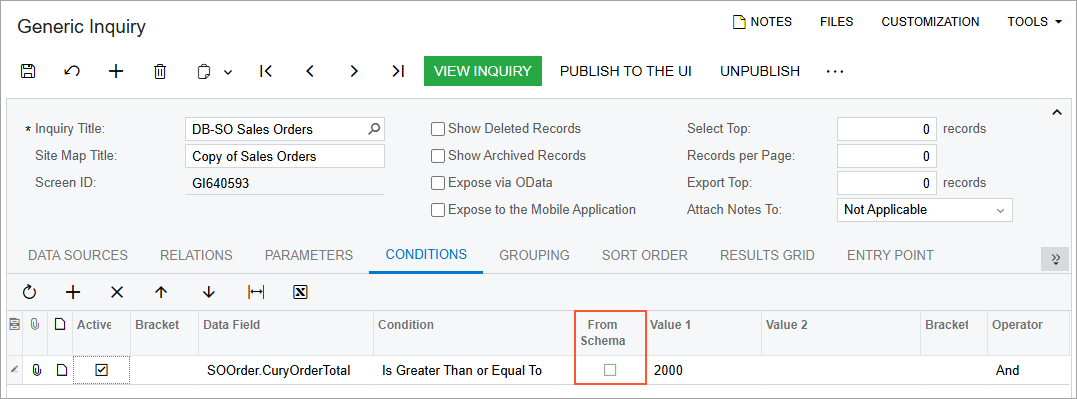Toggle From Schema checkbox in row
This screenshot has height=399, width=1077.
(x=609, y=370)
